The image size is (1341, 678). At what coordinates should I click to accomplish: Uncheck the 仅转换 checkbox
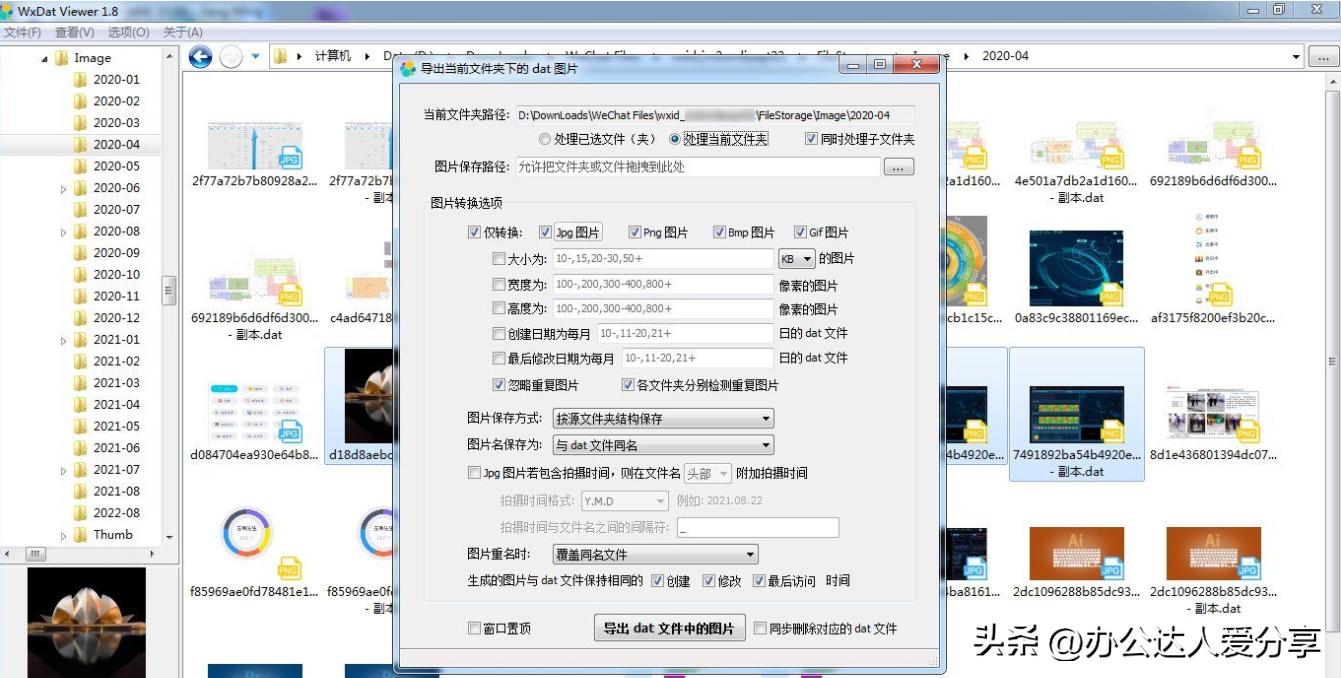tap(476, 232)
